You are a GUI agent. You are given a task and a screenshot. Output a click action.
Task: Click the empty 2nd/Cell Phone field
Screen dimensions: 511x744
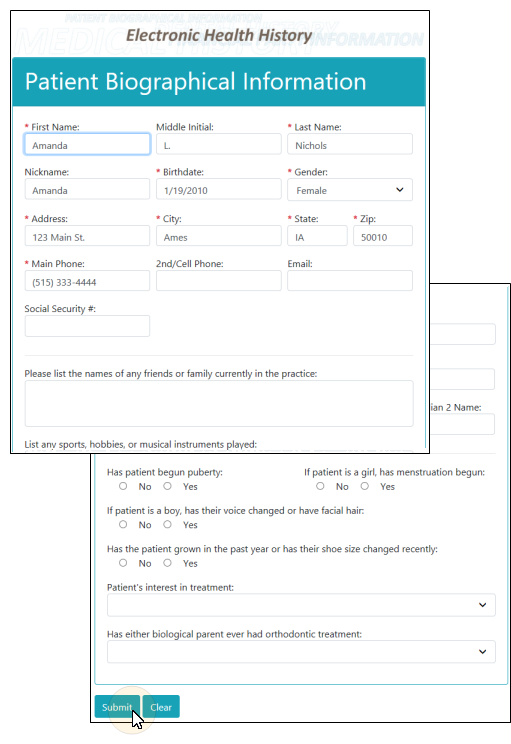[219, 281]
